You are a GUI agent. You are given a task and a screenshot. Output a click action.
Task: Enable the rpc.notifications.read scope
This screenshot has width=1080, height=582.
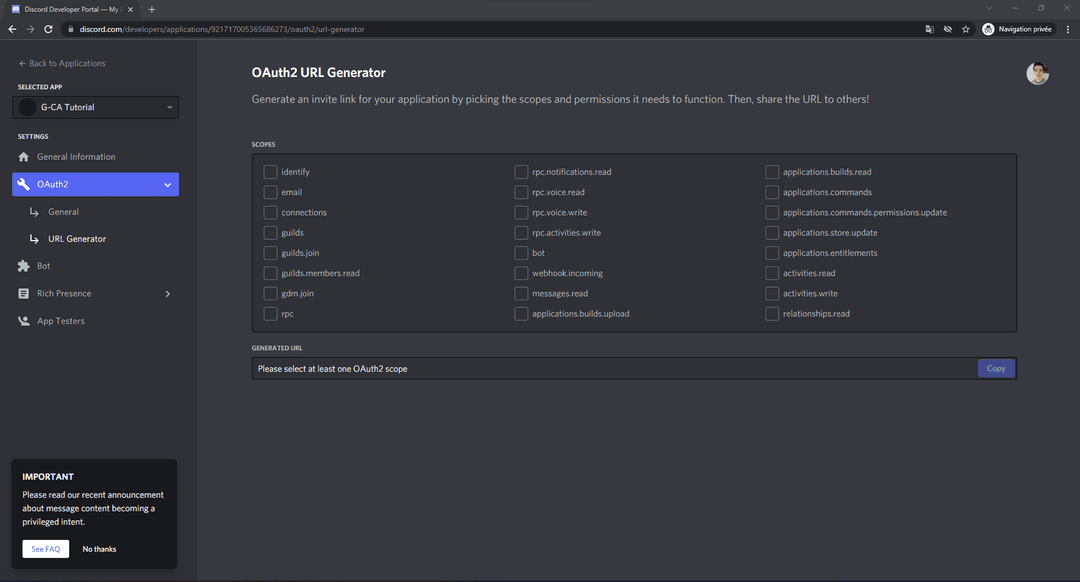[x=521, y=172]
